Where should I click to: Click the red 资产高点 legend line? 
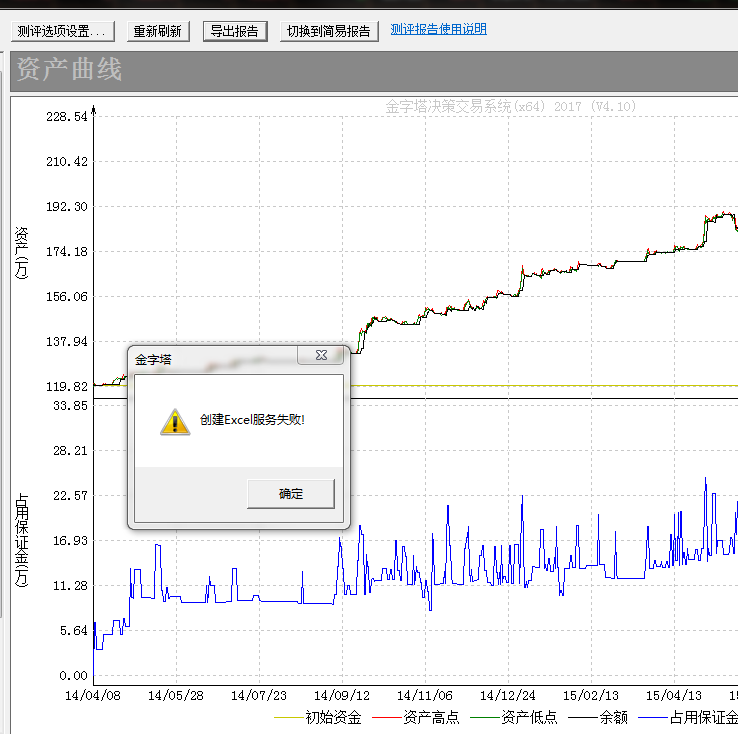387,718
